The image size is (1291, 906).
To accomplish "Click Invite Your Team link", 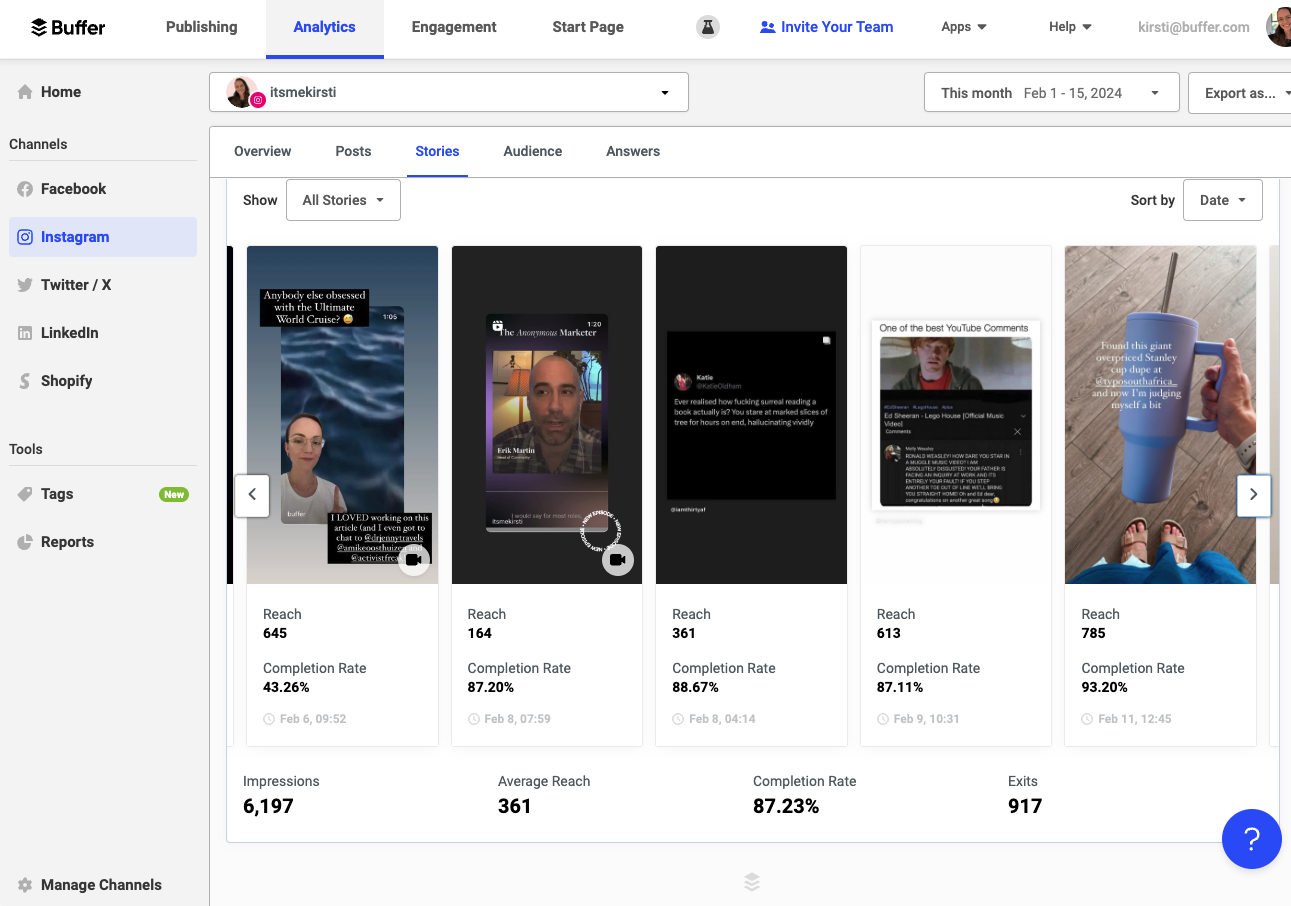I will click(x=826, y=27).
